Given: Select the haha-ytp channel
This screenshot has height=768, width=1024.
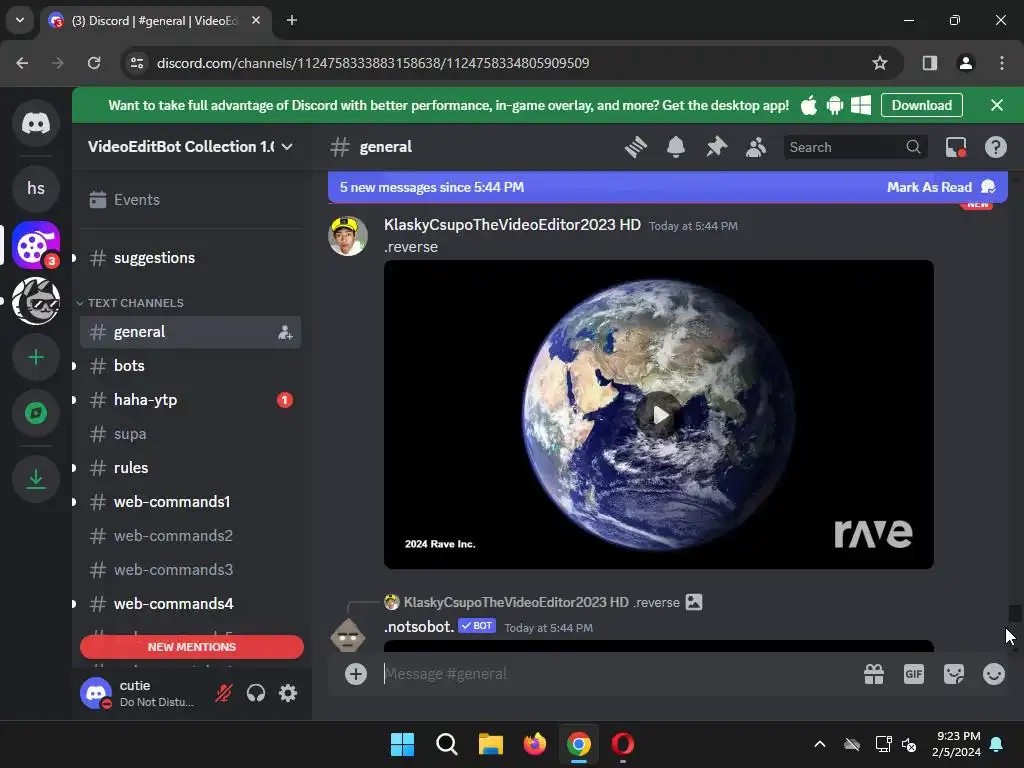Looking at the screenshot, I should pos(190,400).
